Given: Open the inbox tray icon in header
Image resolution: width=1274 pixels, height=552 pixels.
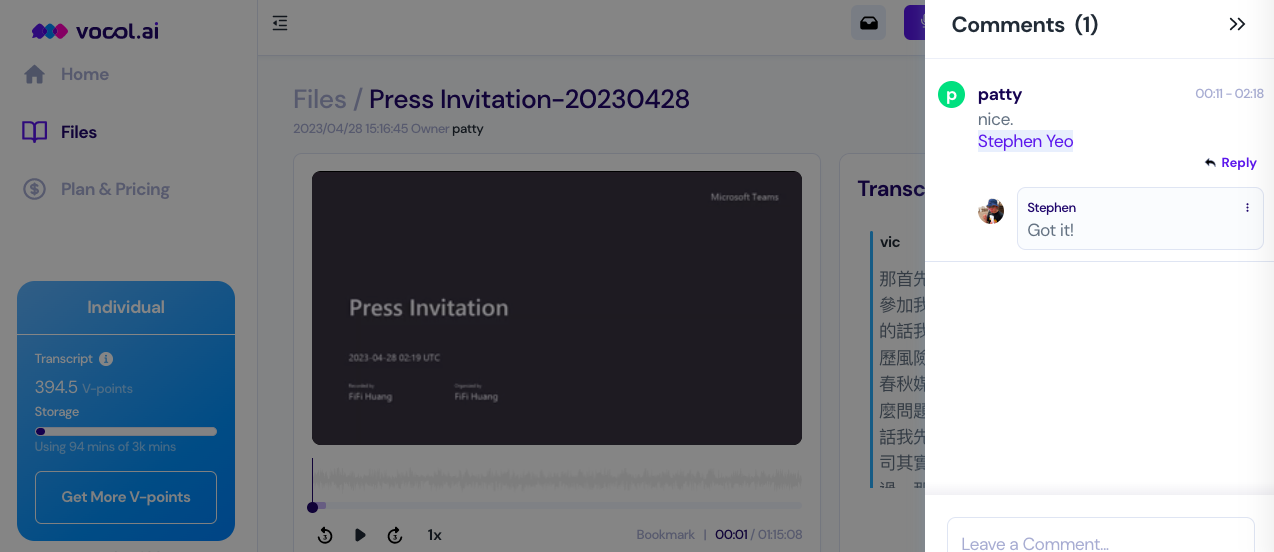Looking at the screenshot, I should coord(869,23).
